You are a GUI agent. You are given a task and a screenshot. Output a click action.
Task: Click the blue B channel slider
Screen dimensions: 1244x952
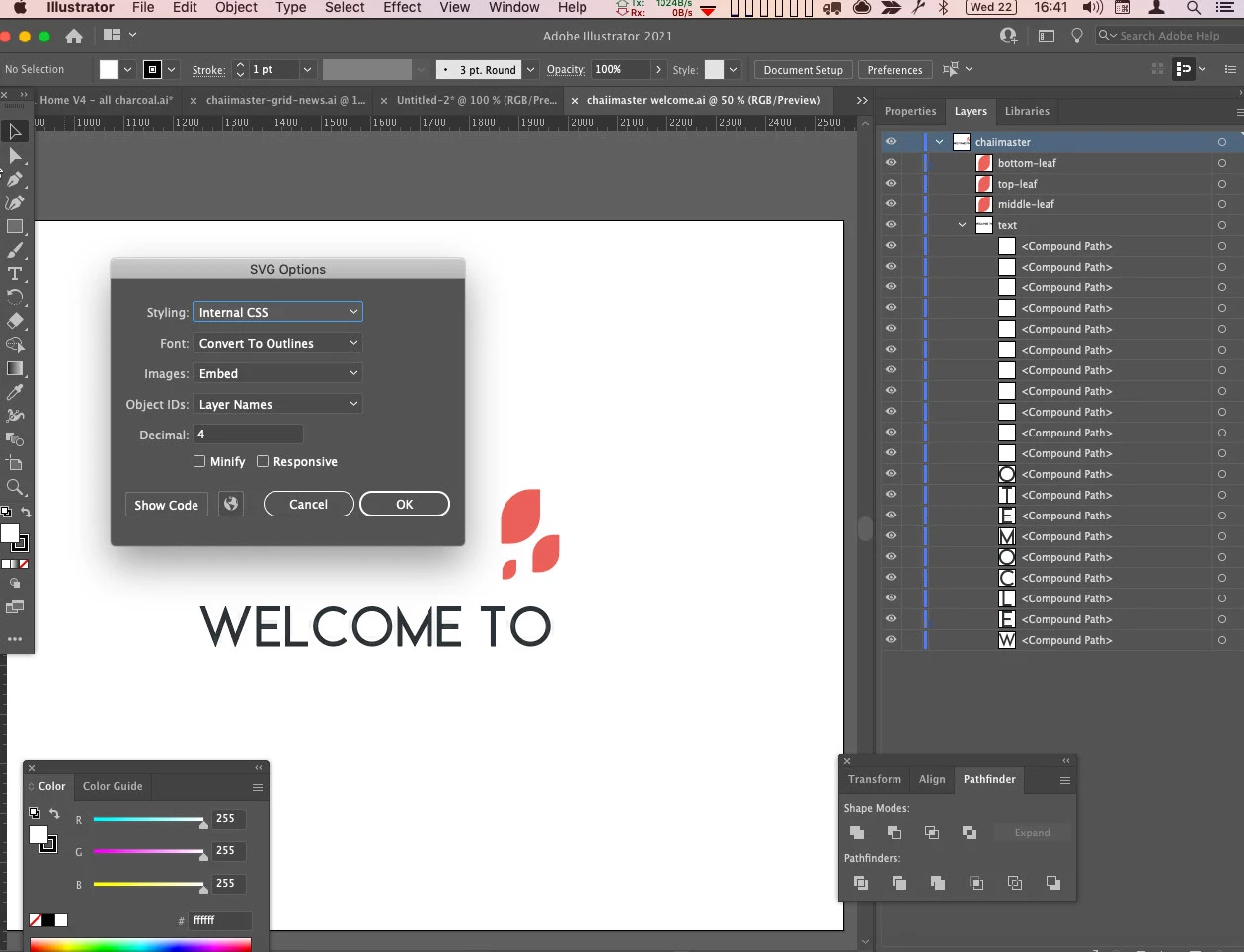tap(149, 884)
